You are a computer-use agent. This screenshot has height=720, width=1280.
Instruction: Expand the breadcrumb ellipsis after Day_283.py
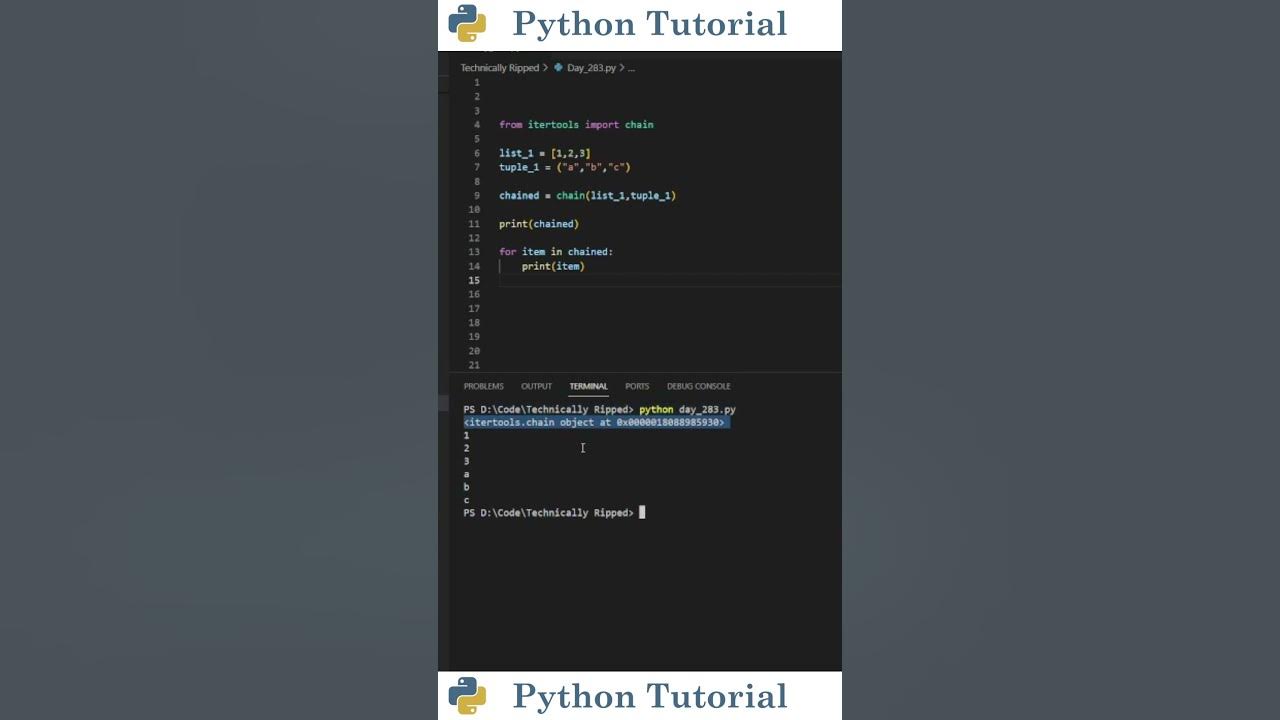coord(631,68)
